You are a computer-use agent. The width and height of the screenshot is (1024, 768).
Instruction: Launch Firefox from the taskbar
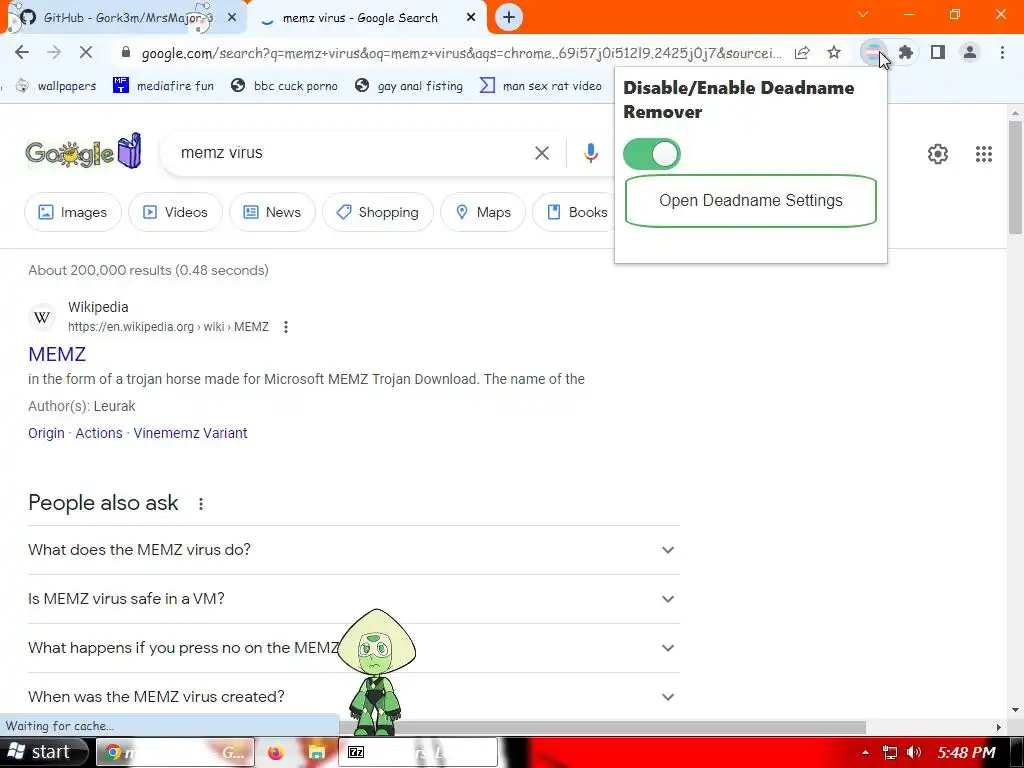276,752
